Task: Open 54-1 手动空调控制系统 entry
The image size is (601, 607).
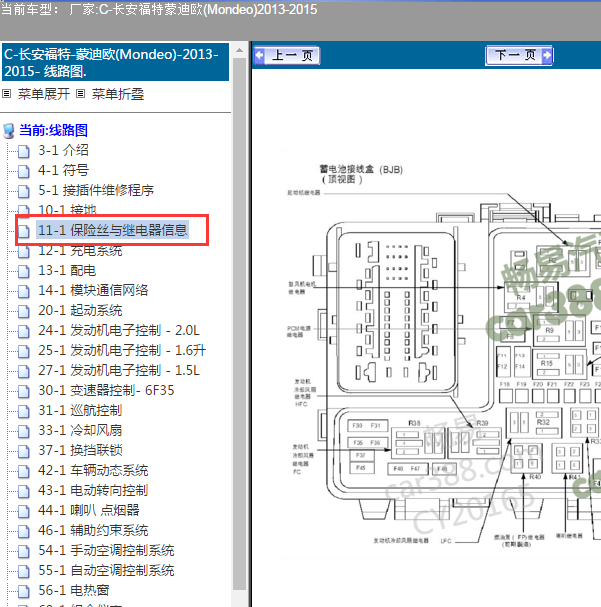Action: point(106,550)
